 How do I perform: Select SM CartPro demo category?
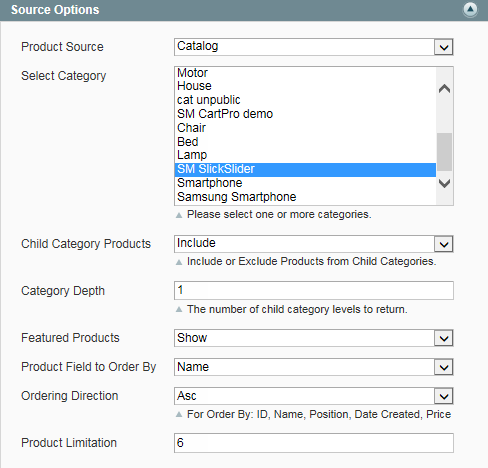point(305,114)
